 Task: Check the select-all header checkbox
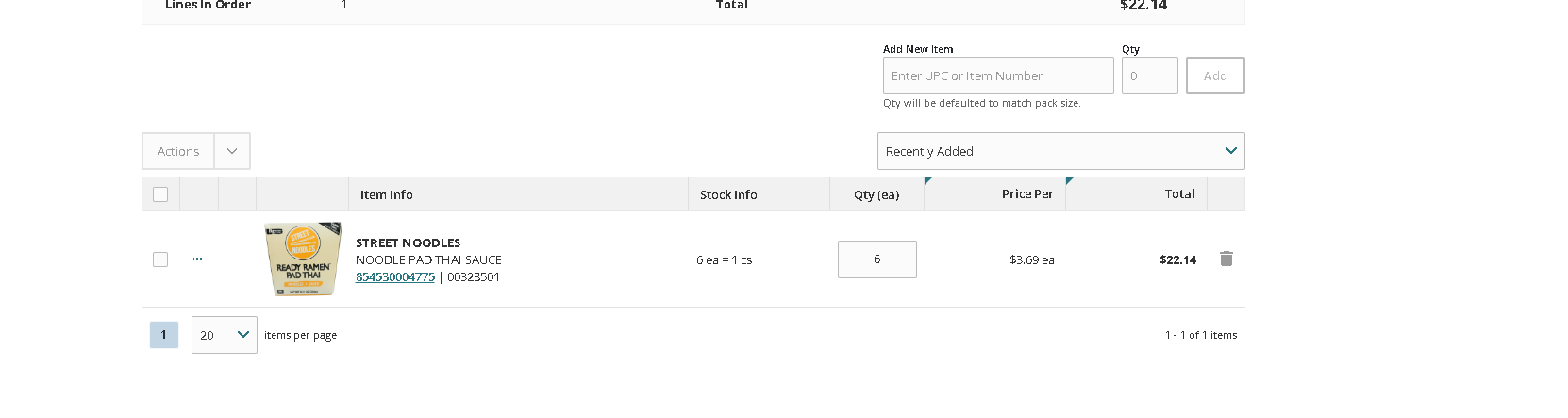[x=160, y=194]
